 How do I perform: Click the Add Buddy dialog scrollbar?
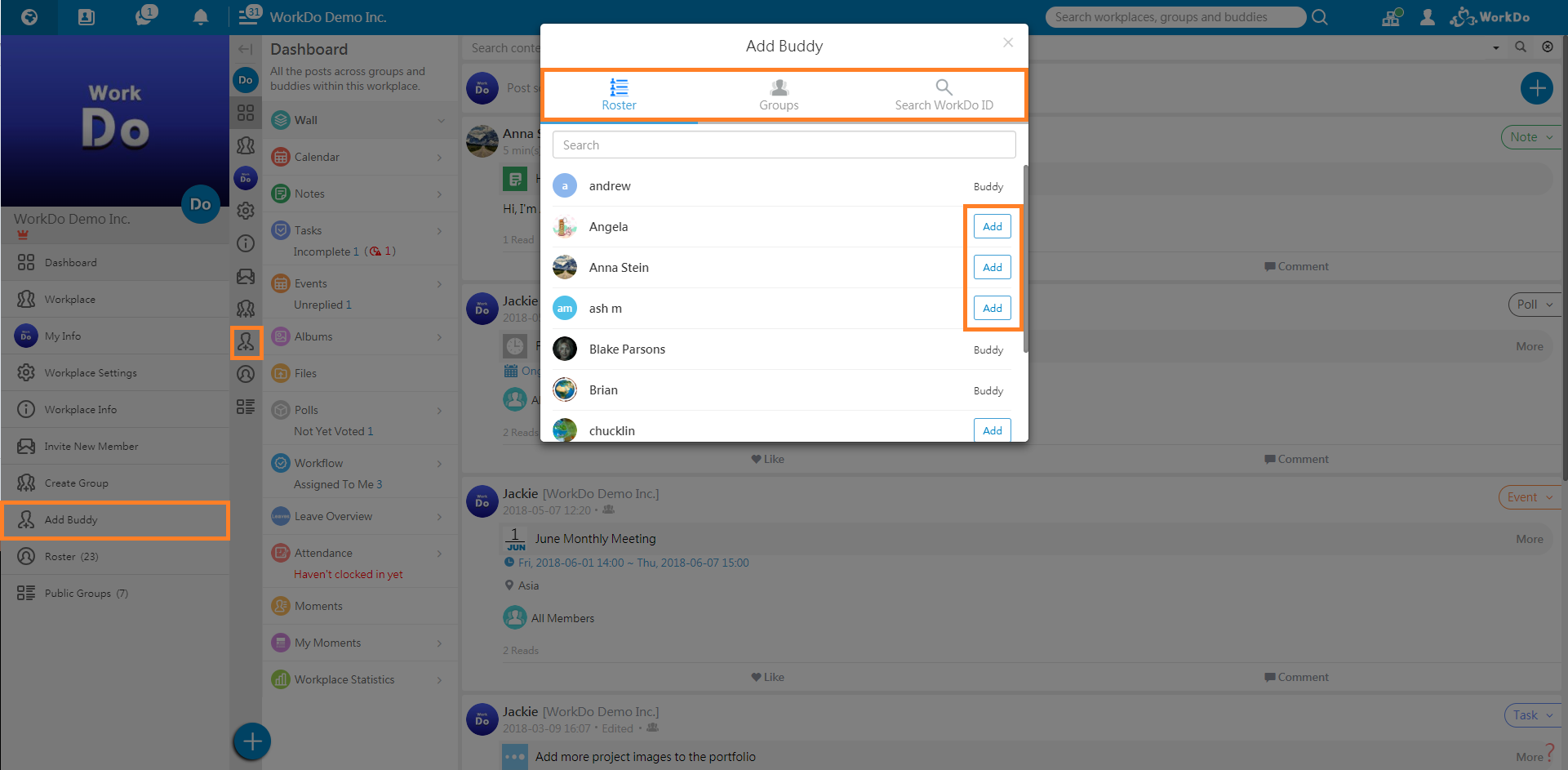click(1025, 259)
